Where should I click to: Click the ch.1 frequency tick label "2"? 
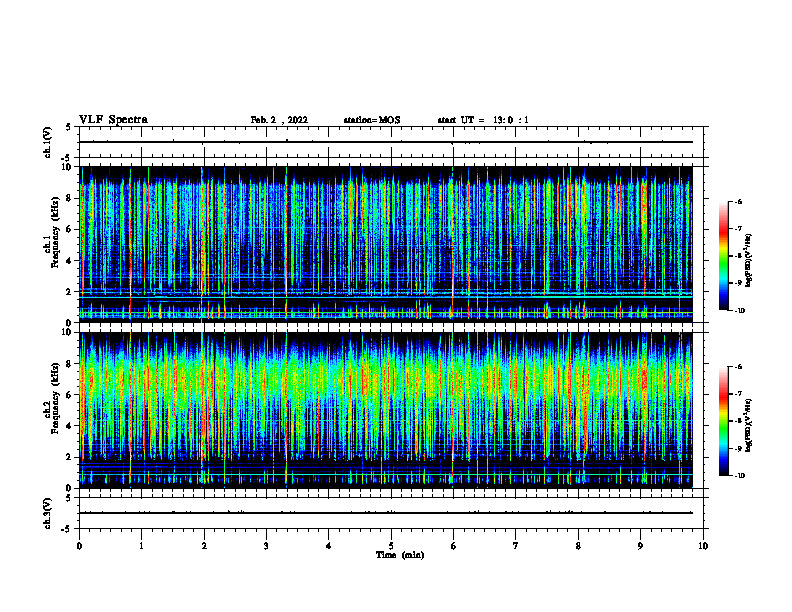click(69, 292)
